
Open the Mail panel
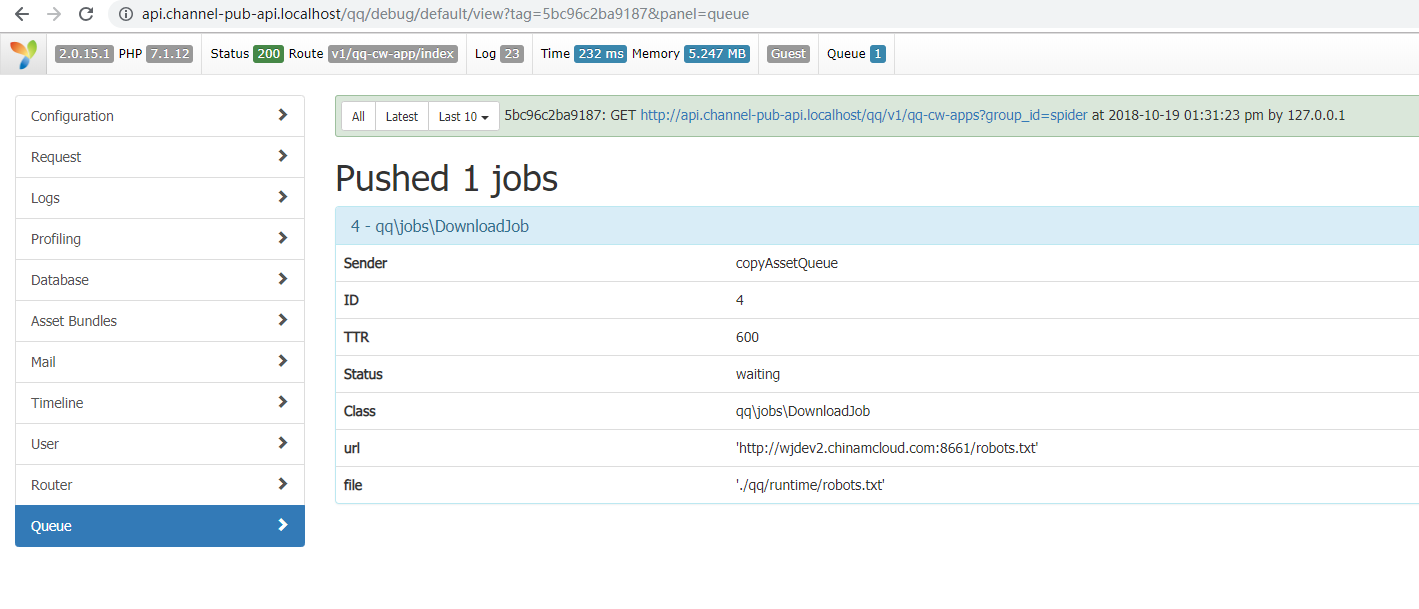pyautogui.click(x=160, y=362)
